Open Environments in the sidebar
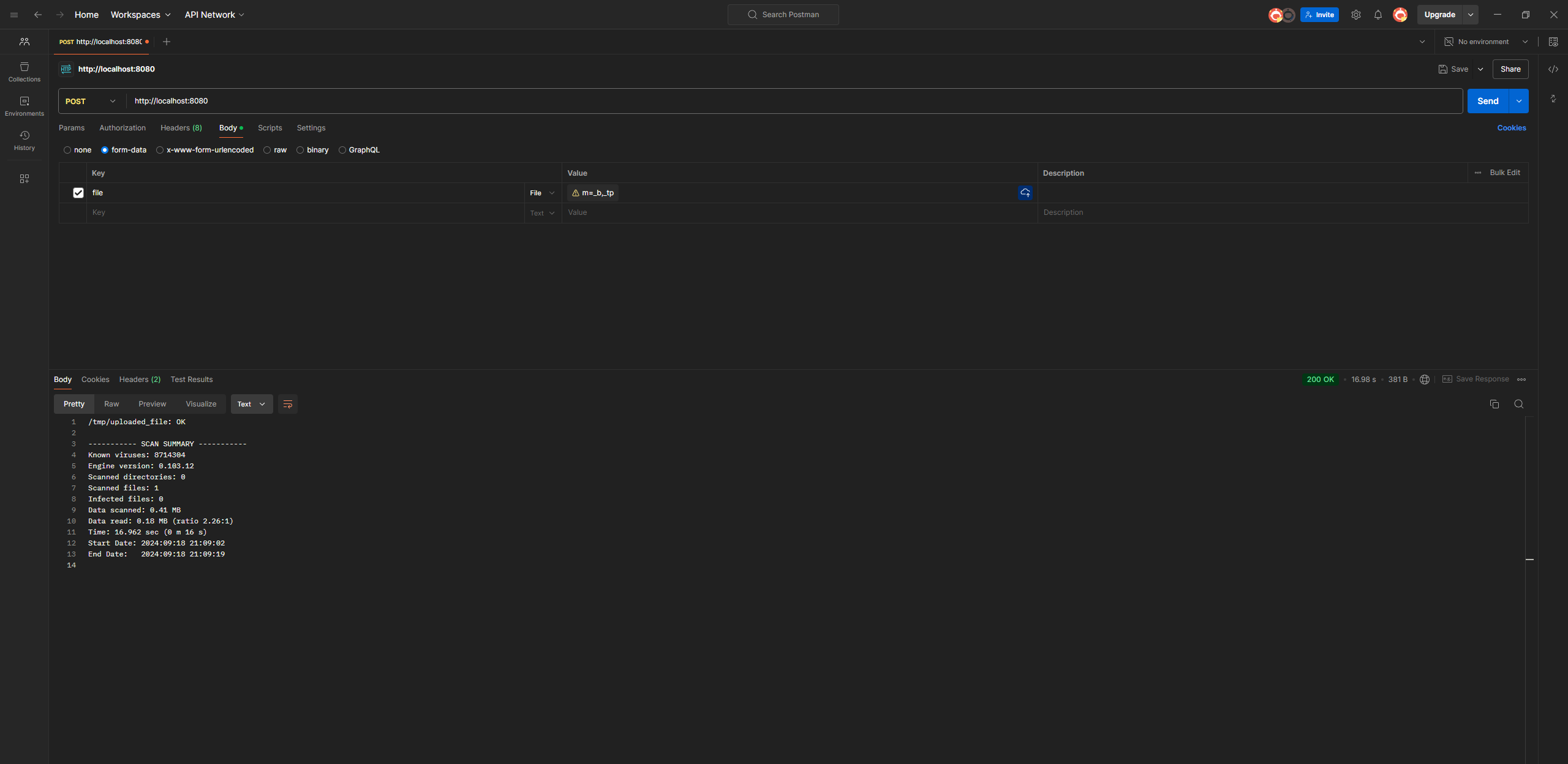Screen dimensions: 1568x764 [x=24, y=106]
